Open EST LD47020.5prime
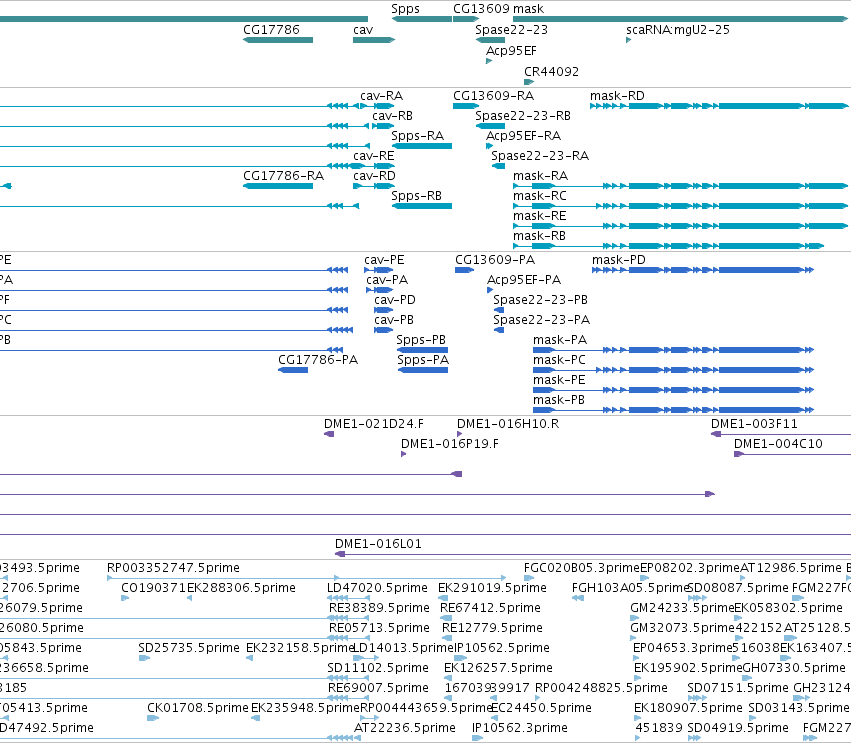The height and width of the screenshot is (743, 851). point(377,588)
